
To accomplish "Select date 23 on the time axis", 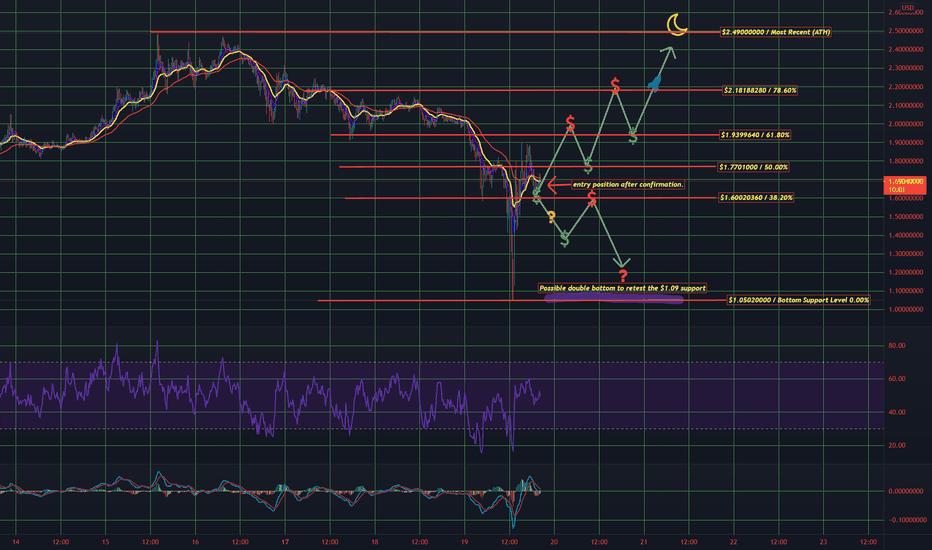I will click(823, 542).
